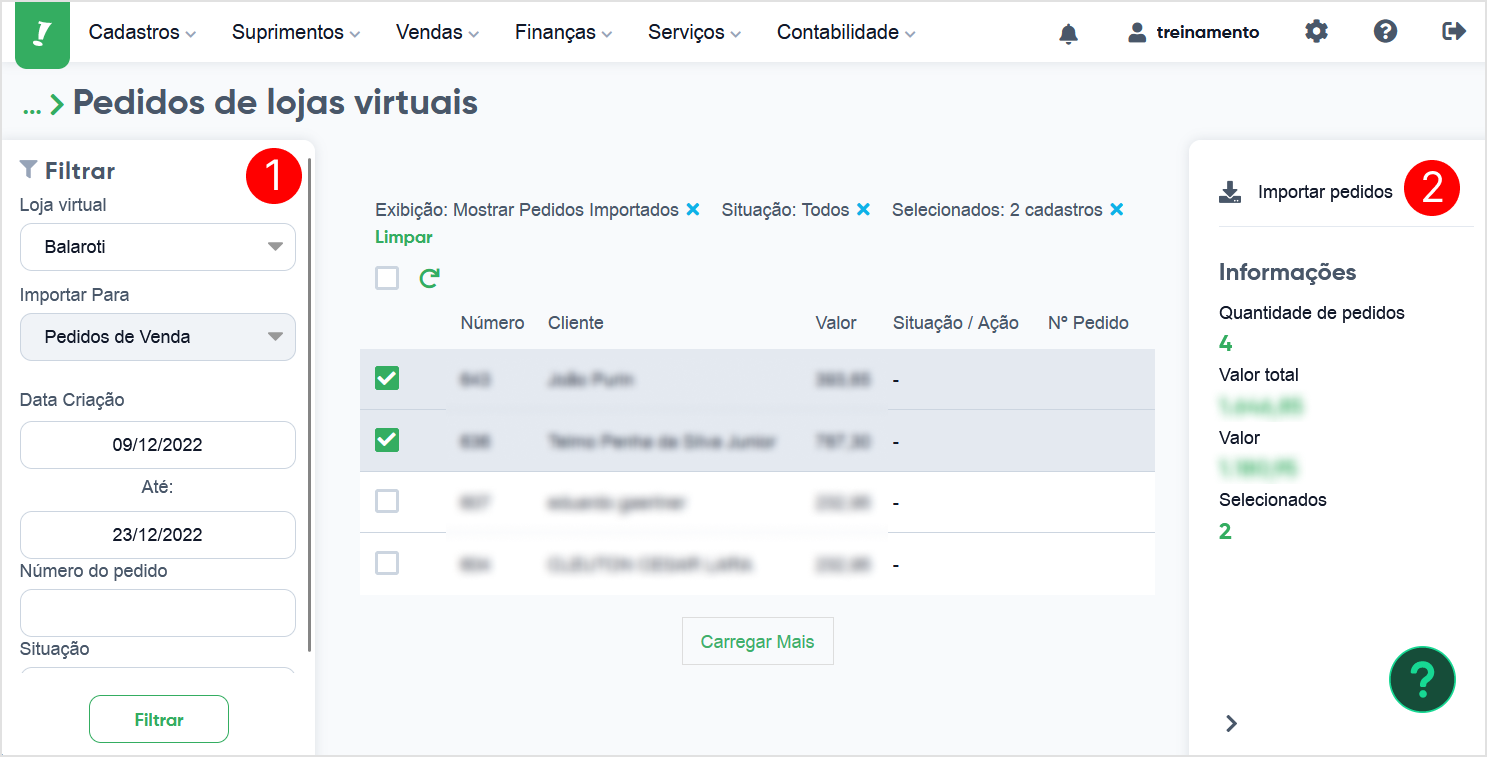Click the Número do pedido input field
1488x758 pixels.
[158, 613]
